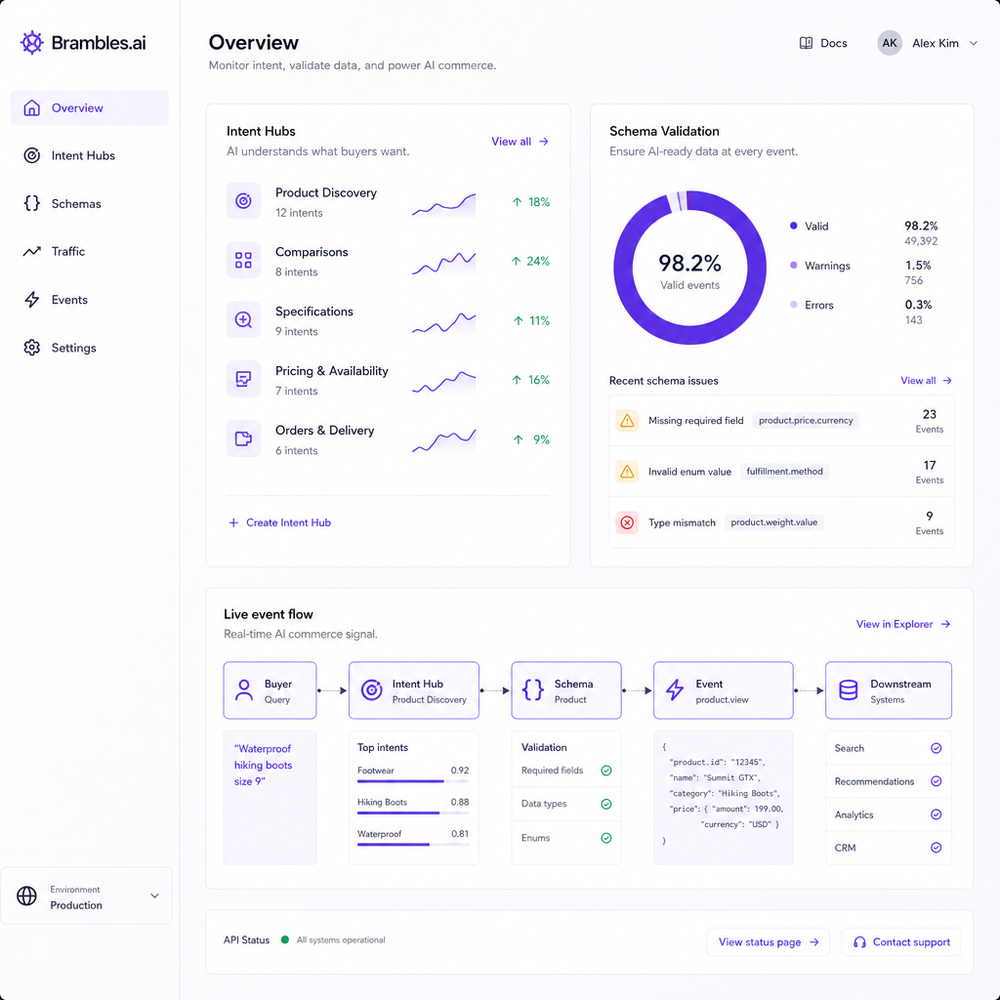Viewport: 1000px width, 1000px height.
Task: Click the Footwear 0.92 score bar
Action: click(x=413, y=781)
